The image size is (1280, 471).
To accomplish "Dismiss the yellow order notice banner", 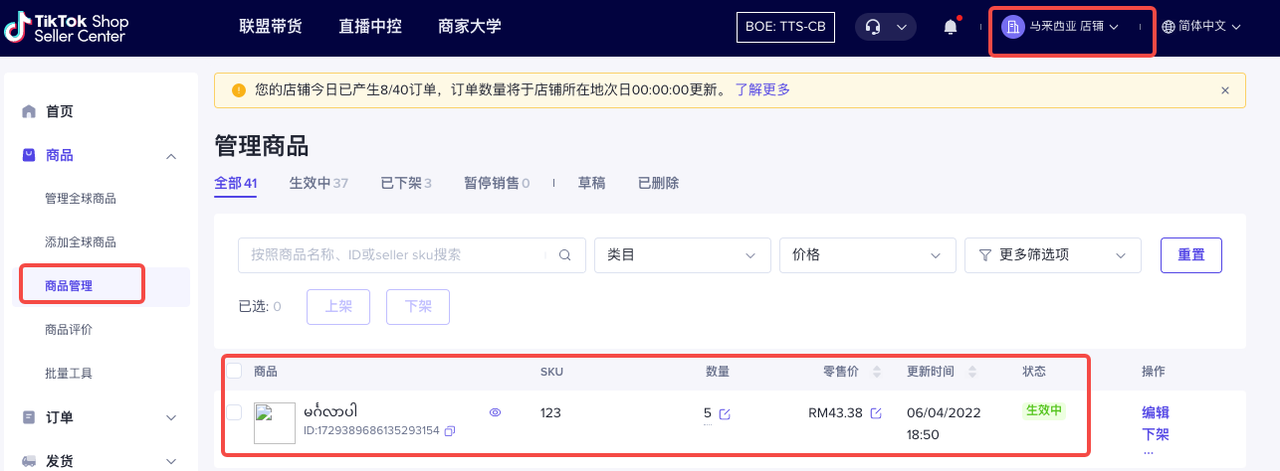I will point(1225,90).
